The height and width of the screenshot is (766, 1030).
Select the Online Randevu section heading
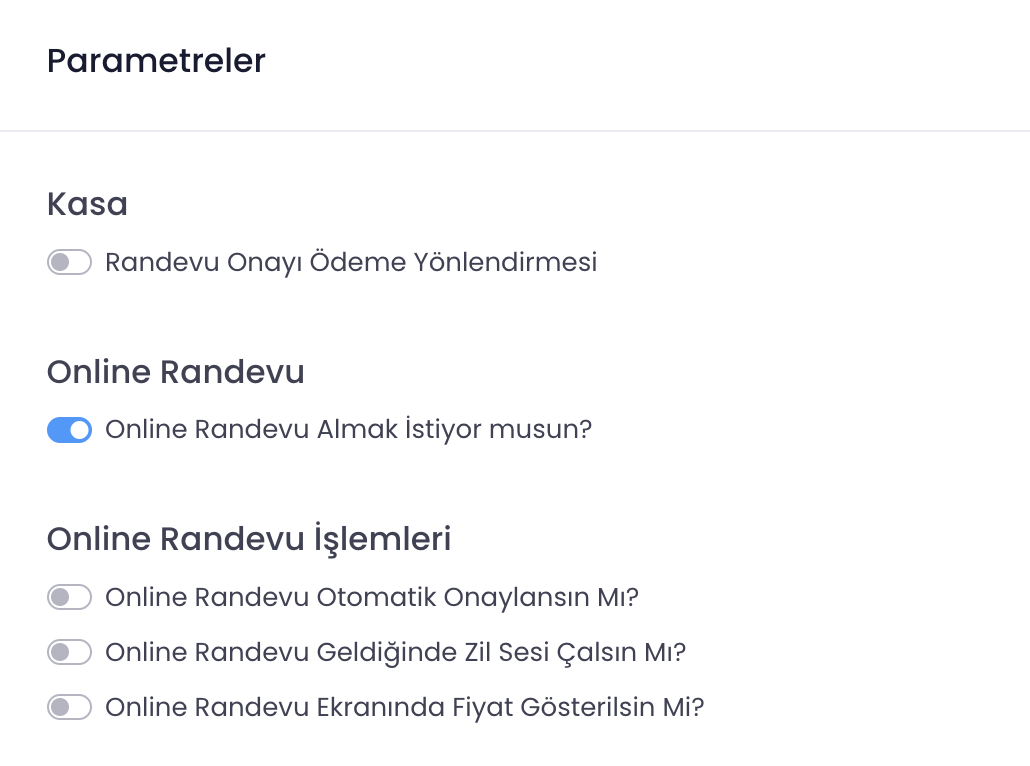(175, 372)
